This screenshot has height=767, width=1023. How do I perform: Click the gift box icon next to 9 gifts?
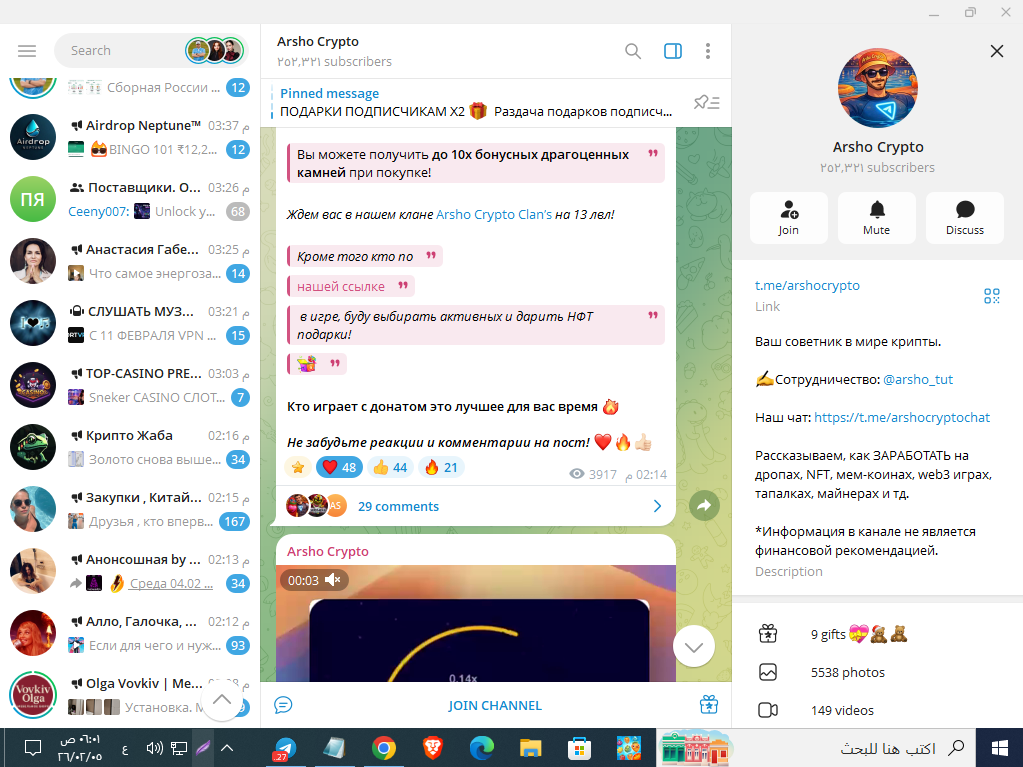click(x=768, y=634)
